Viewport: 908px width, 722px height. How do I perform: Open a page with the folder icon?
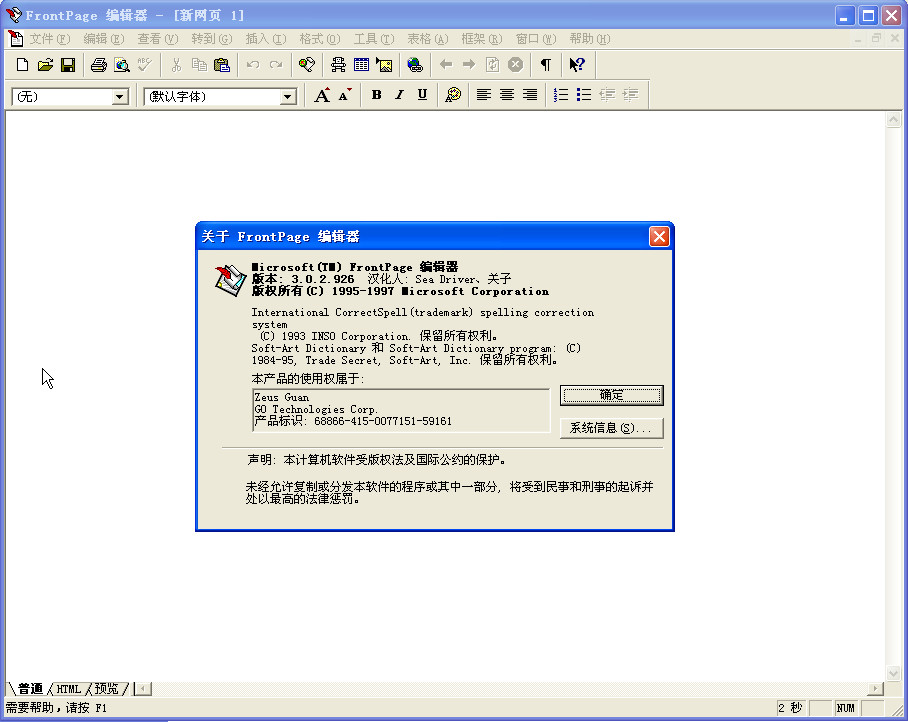pyautogui.click(x=45, y=64)
